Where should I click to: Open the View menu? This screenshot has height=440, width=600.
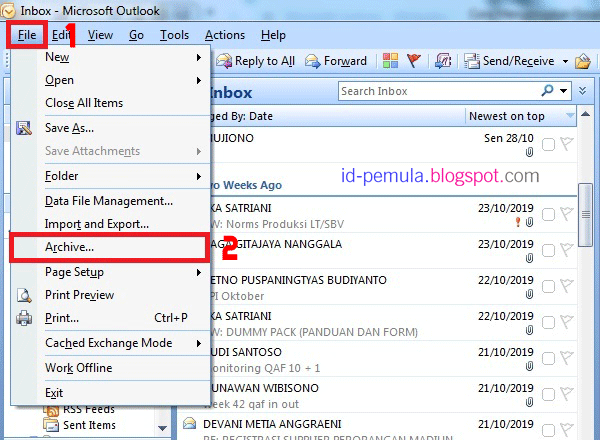click(x=100, y=35)
